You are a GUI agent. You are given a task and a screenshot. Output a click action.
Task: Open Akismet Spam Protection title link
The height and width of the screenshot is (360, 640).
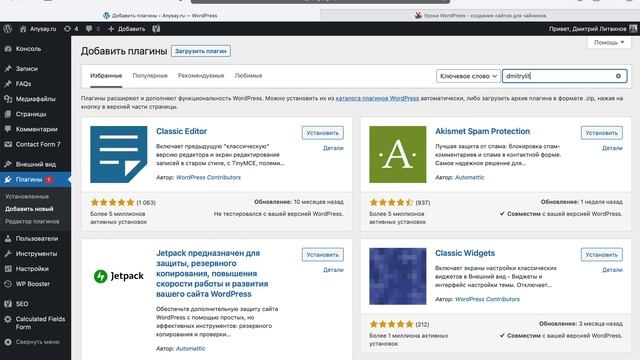tap(482, 131)
